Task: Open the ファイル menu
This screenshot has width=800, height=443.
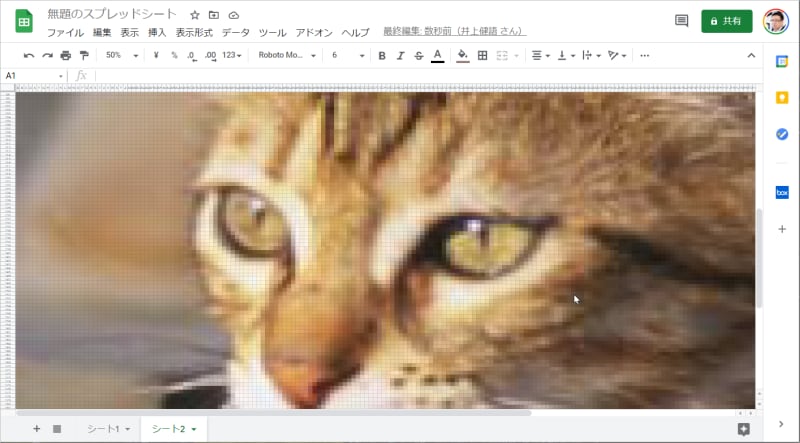Action: tap(65, 33)
